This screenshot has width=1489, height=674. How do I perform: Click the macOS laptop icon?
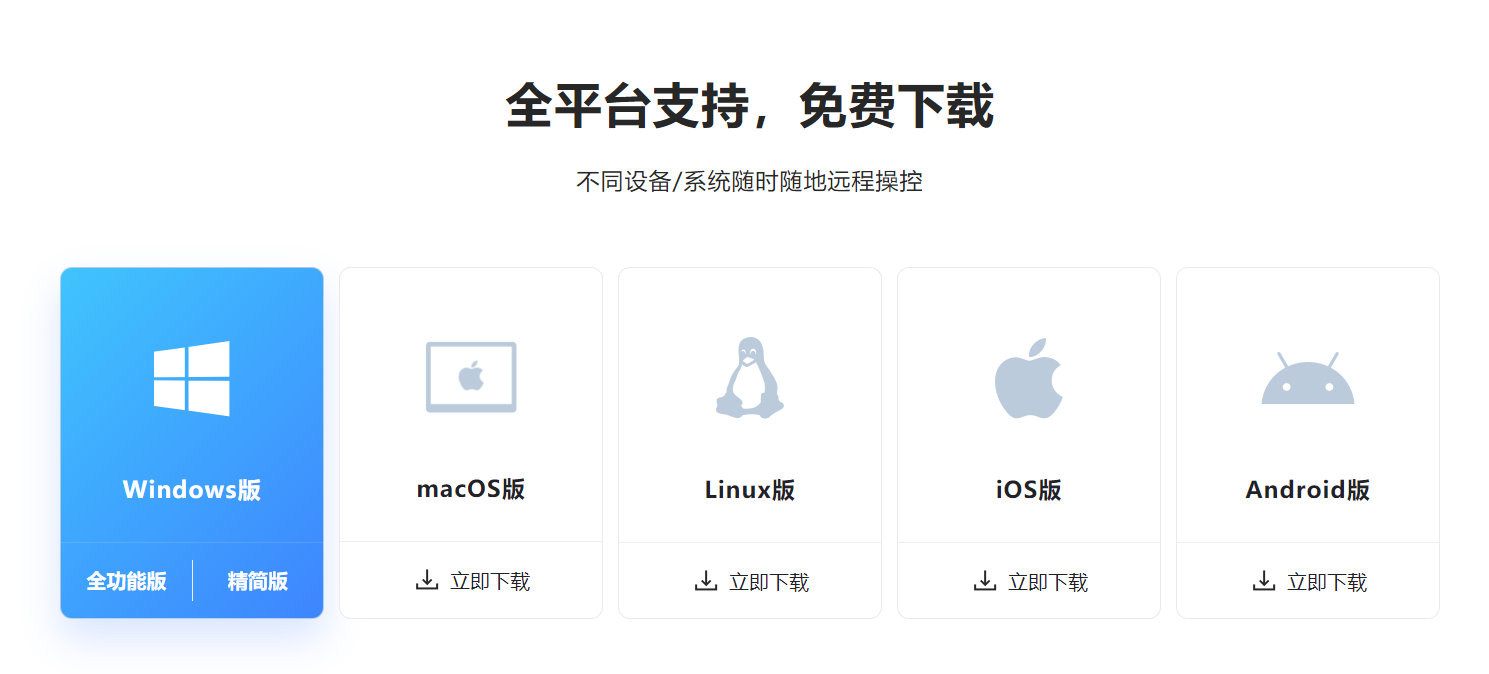point(471,377)
